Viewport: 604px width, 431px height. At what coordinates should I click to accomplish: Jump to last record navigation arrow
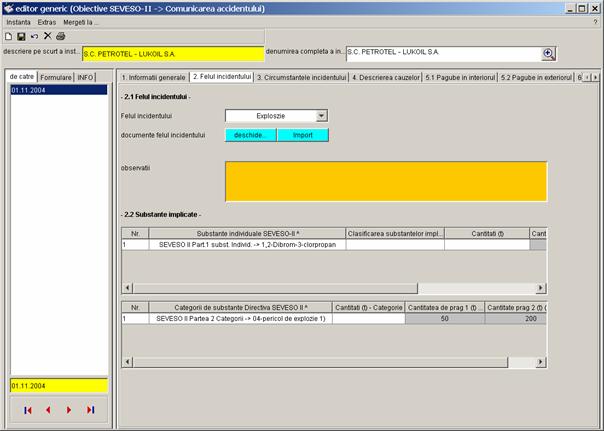coord(90,410)
